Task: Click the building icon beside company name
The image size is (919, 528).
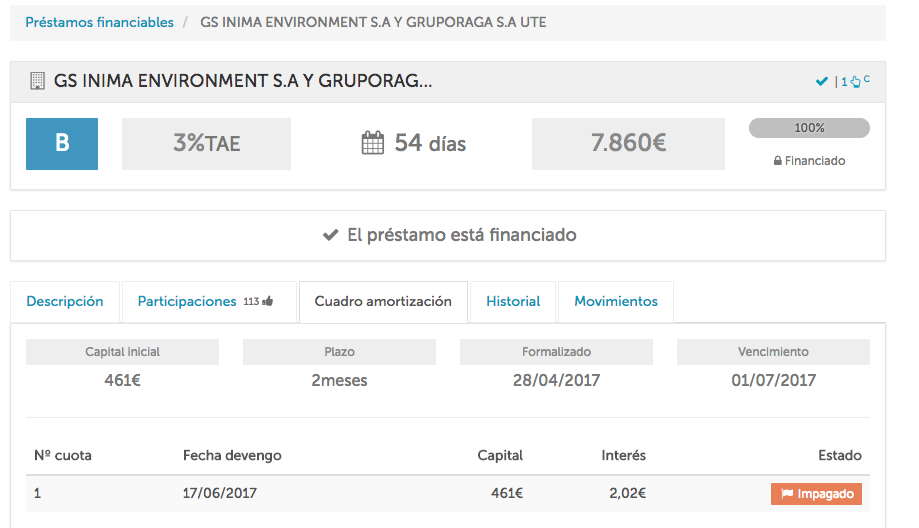Action: 38,81
